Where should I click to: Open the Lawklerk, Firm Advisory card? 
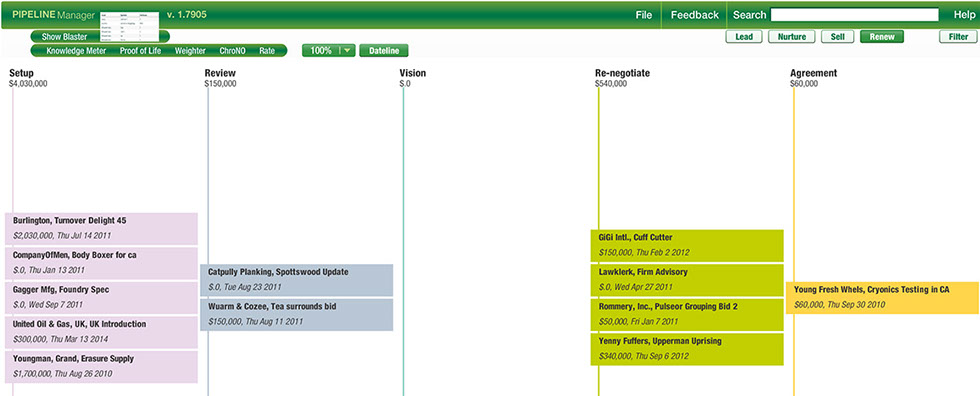[x=687, y=280]
